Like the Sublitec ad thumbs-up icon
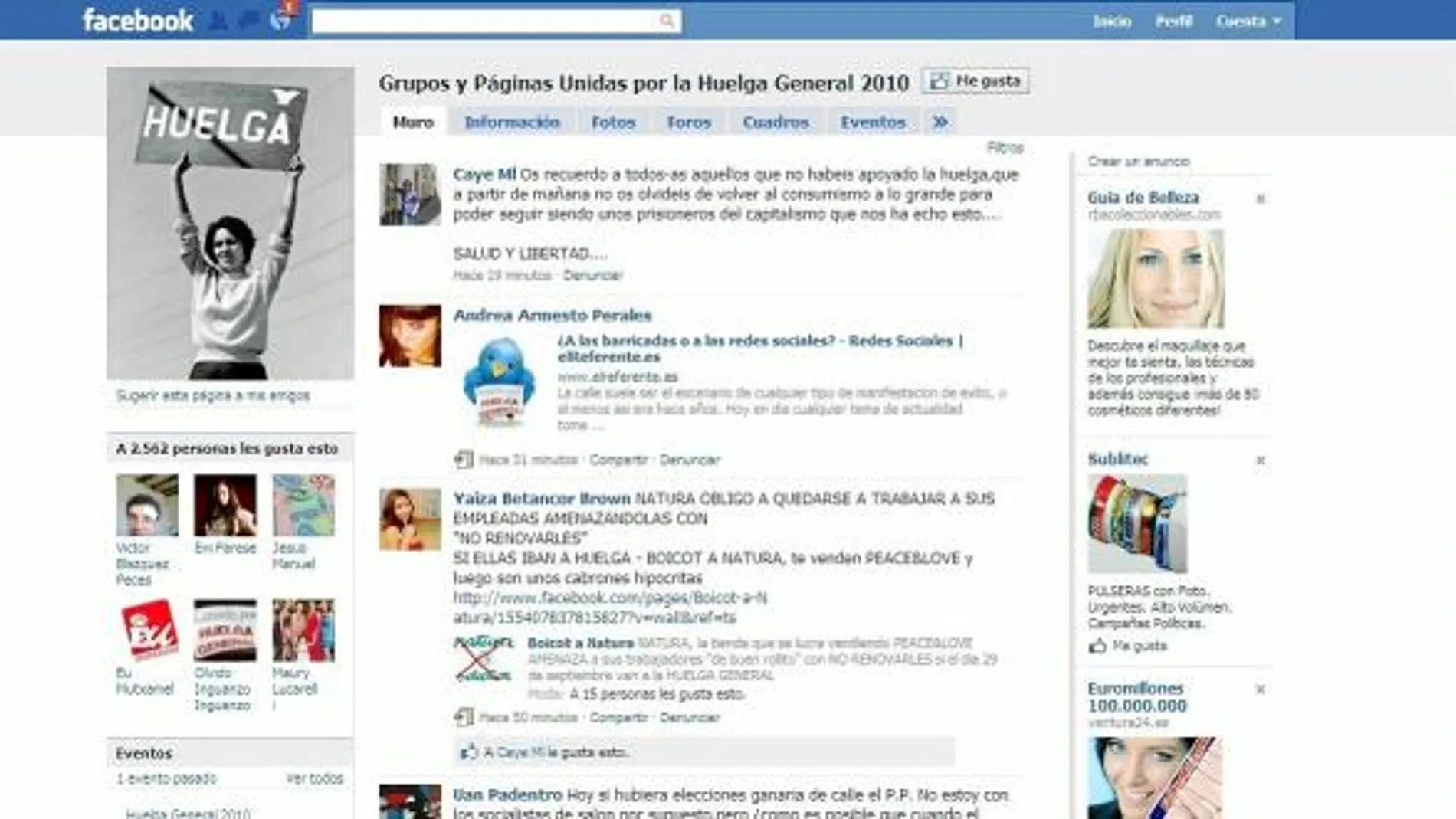Screen dimensions: 1456x819 [1097, 646]
